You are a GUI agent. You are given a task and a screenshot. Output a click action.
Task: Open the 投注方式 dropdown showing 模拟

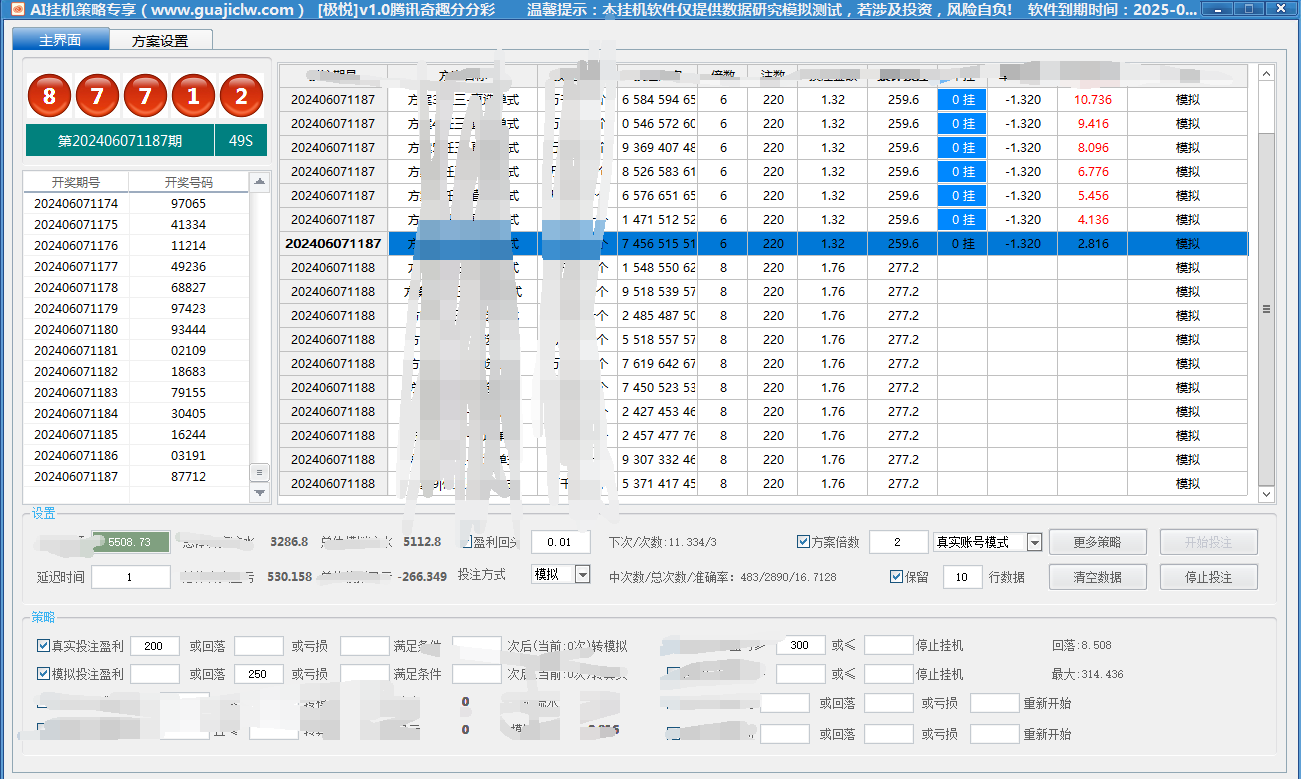[x=583, y=575]
